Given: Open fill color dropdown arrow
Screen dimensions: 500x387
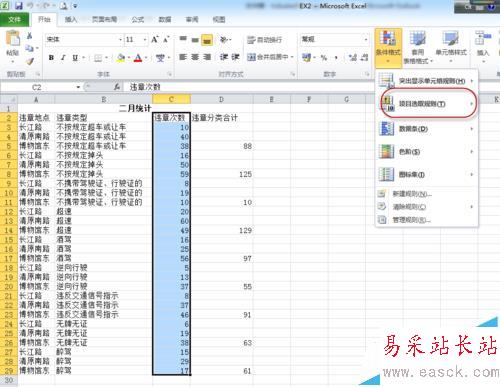Looking at the screenshot, I should coord(129,58).
